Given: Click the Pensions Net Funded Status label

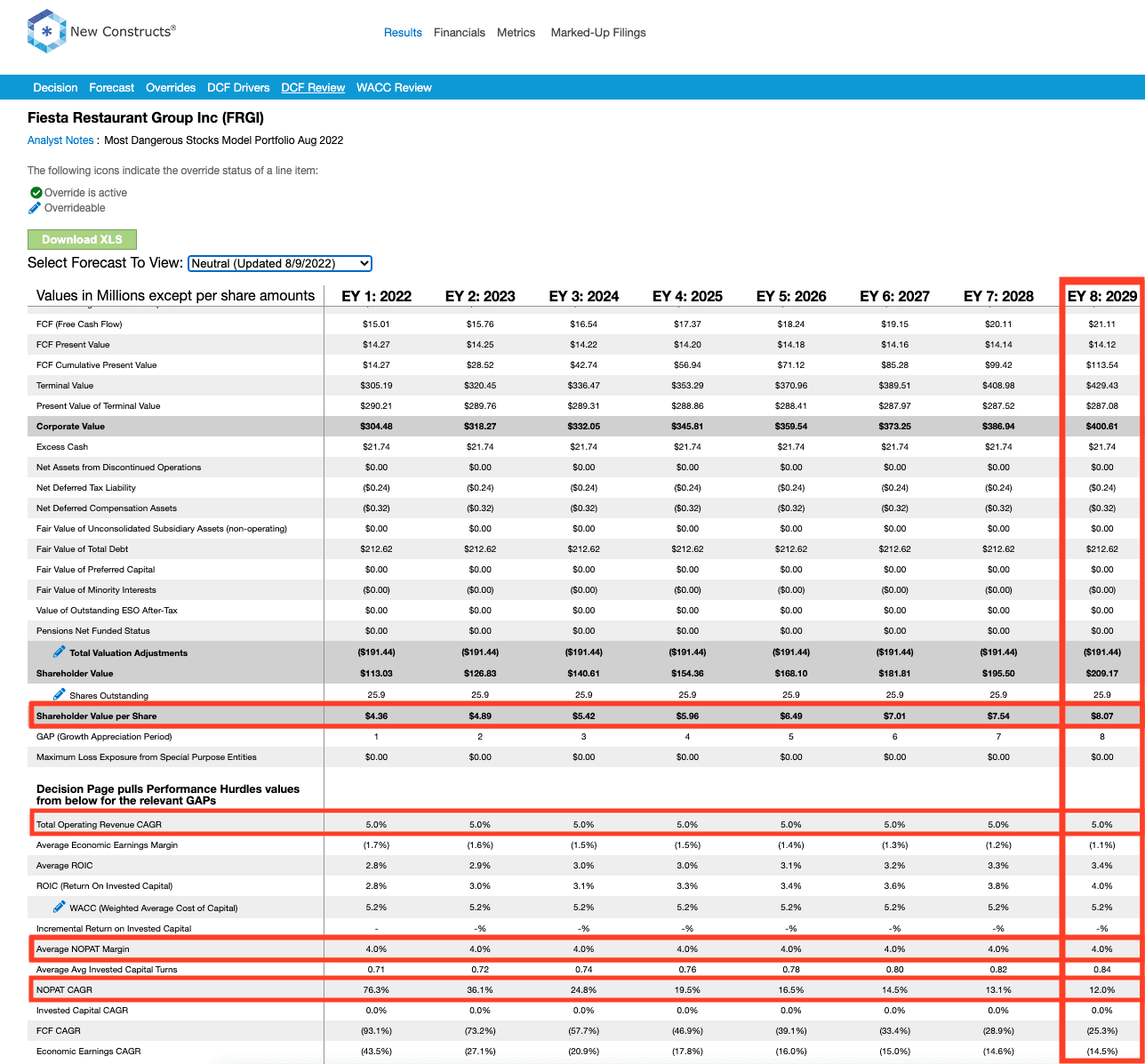Looking at the screenshot, I should click(x=93, y=630).
